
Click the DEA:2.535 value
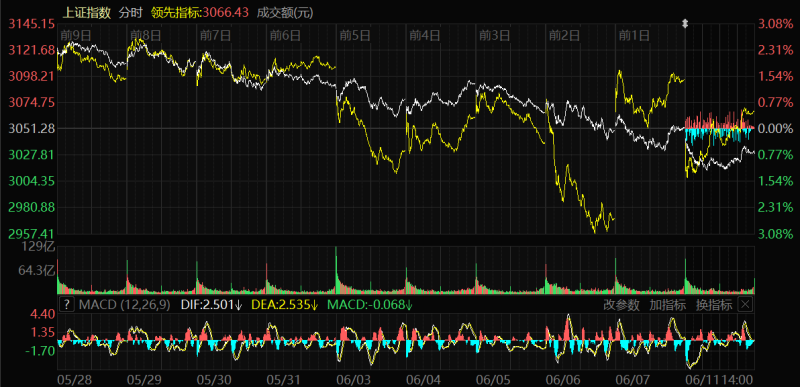click(285, 305)
